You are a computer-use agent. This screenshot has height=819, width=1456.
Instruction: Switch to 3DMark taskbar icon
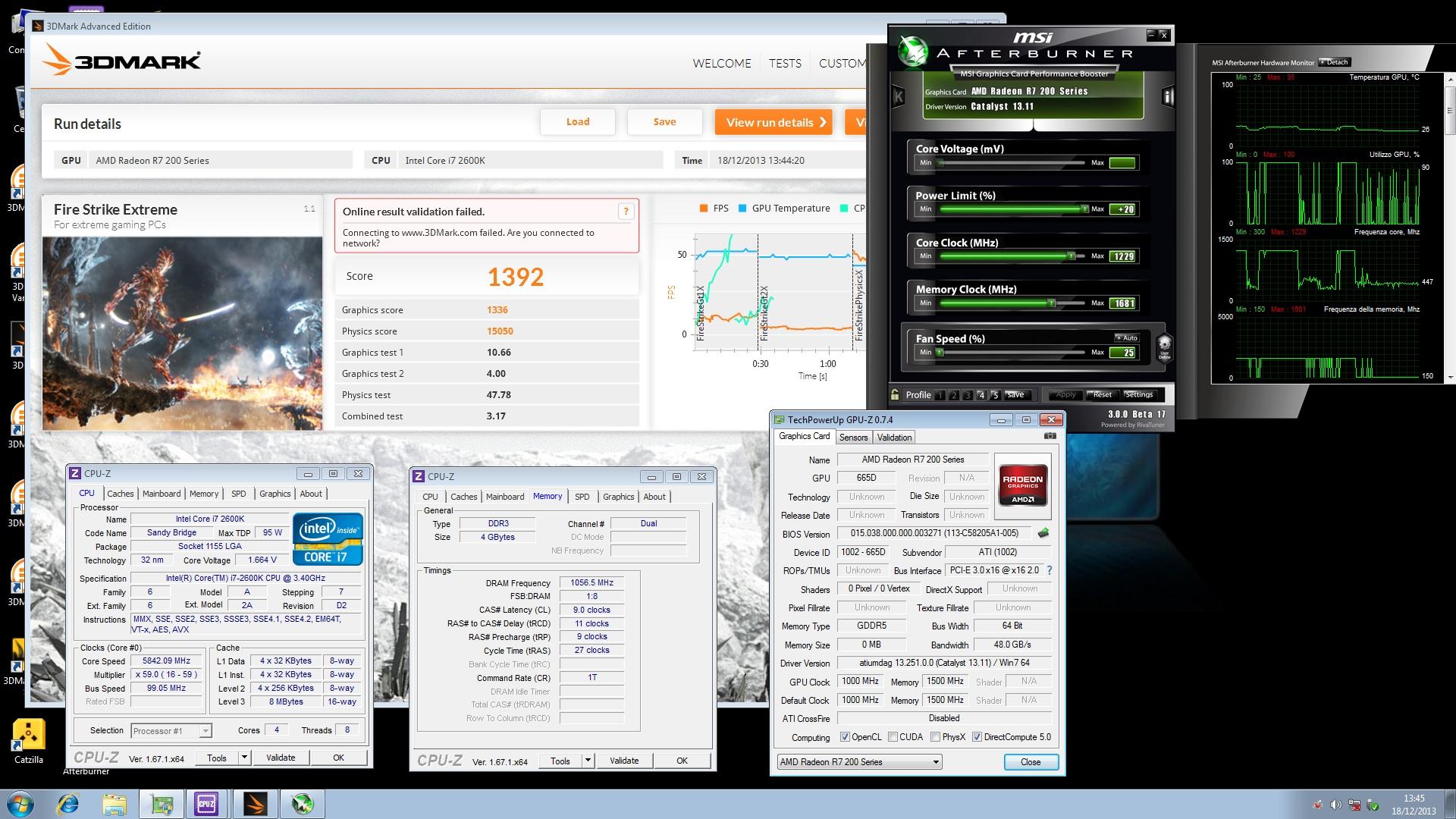(x=255, y=804)
